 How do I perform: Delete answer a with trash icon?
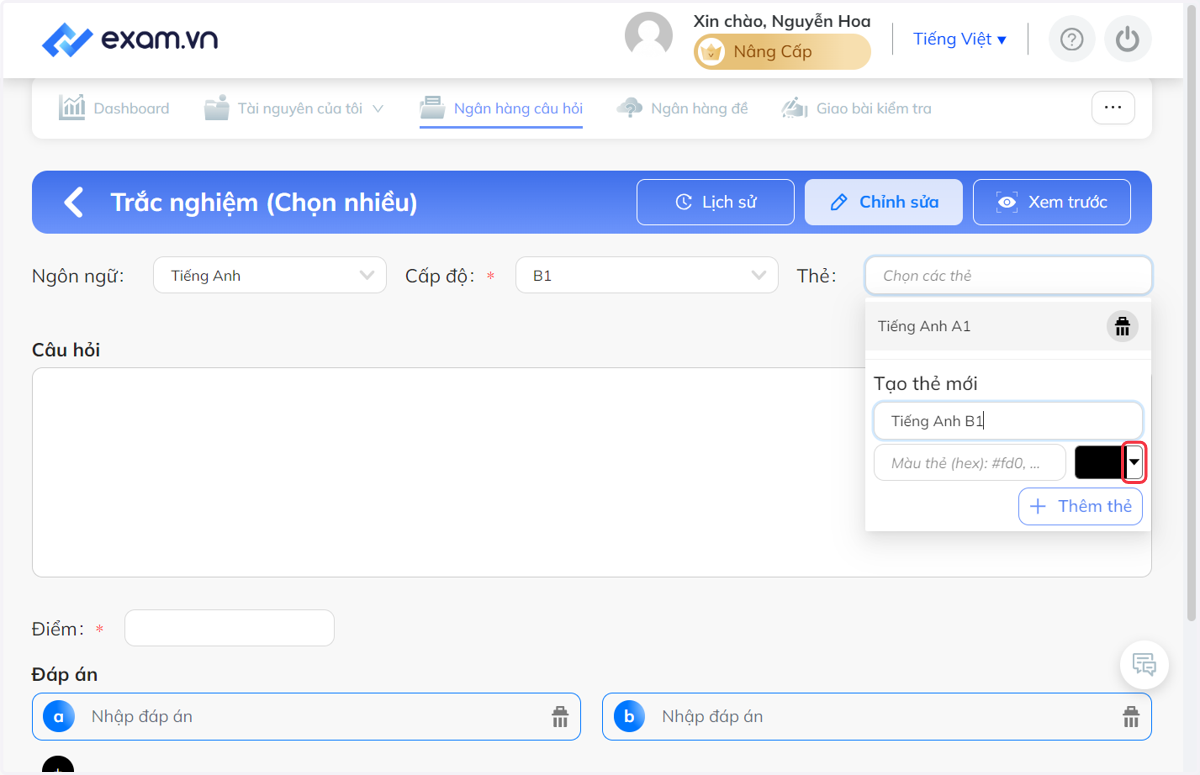click(560, 716)
